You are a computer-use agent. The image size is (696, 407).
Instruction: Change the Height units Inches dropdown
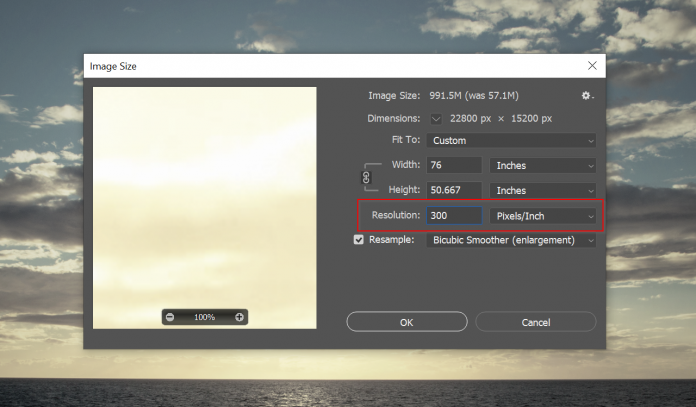tap(542, 190)
